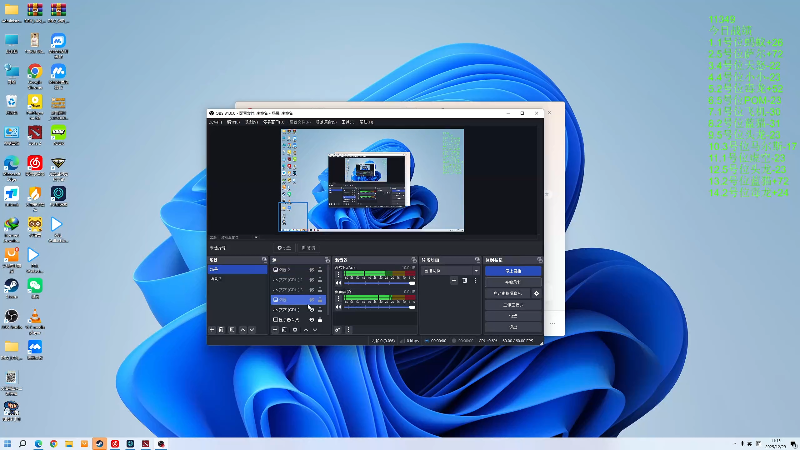Click the Filters button above Sources panel
Viewport: 800px width, 450px height.
(308, 248)
